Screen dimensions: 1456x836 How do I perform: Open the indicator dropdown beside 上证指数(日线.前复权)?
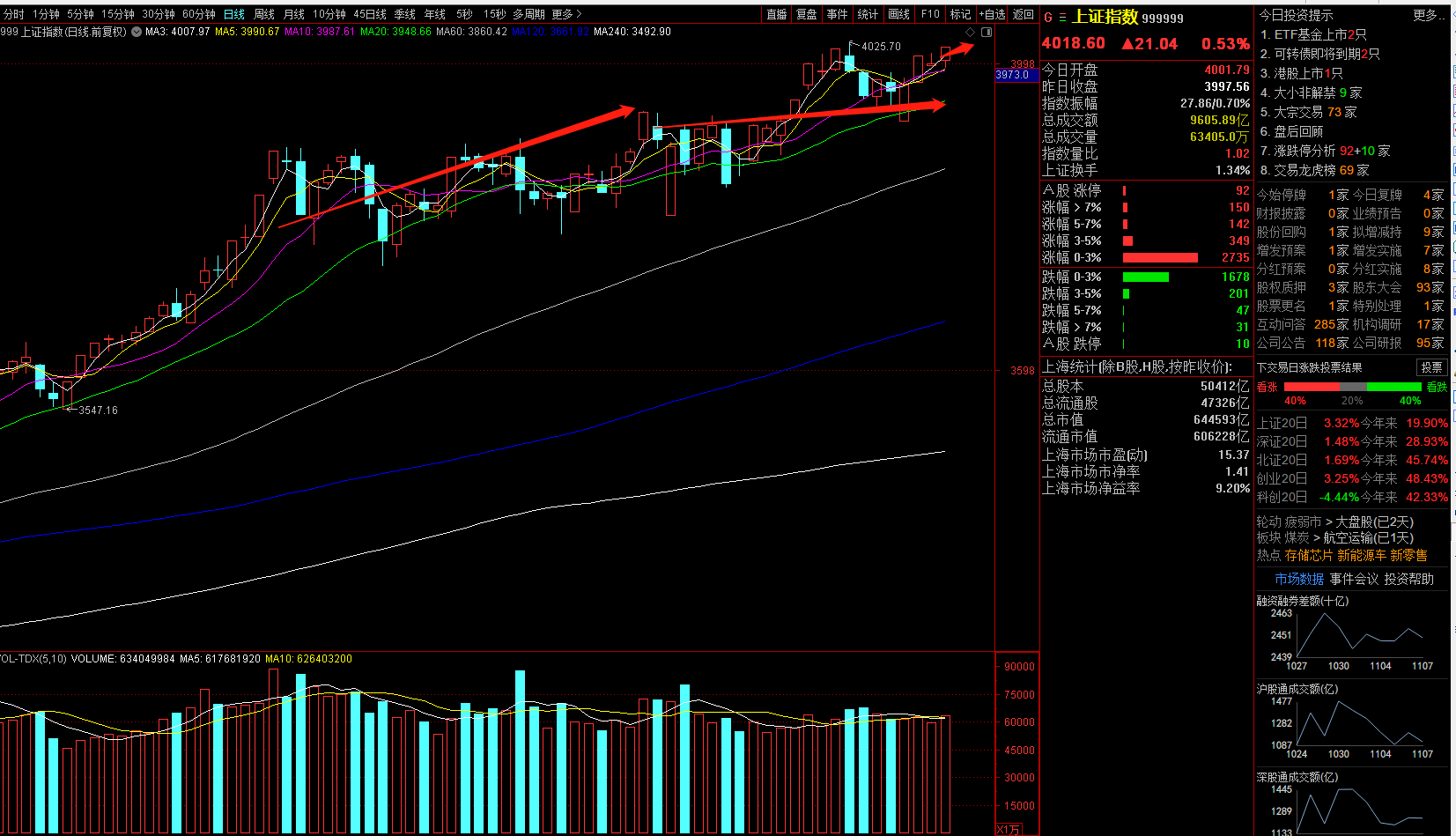click(135, 32)
